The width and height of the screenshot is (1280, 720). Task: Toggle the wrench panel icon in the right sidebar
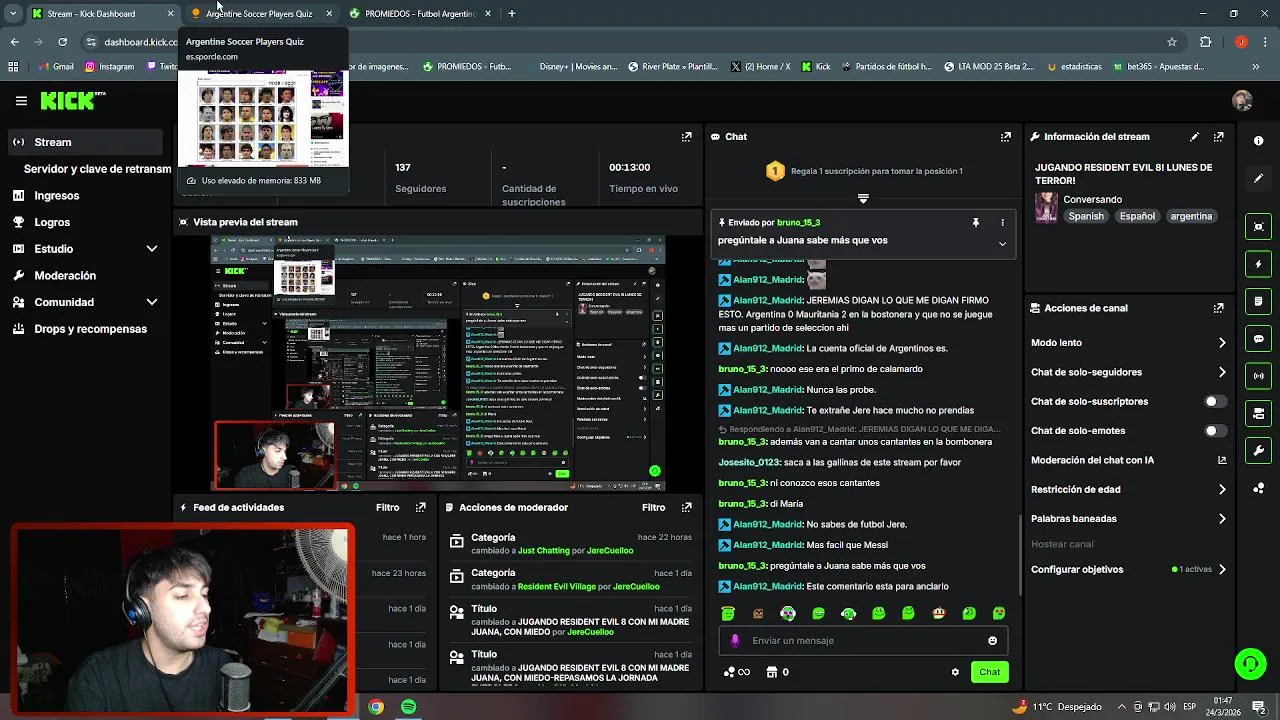1258,451
